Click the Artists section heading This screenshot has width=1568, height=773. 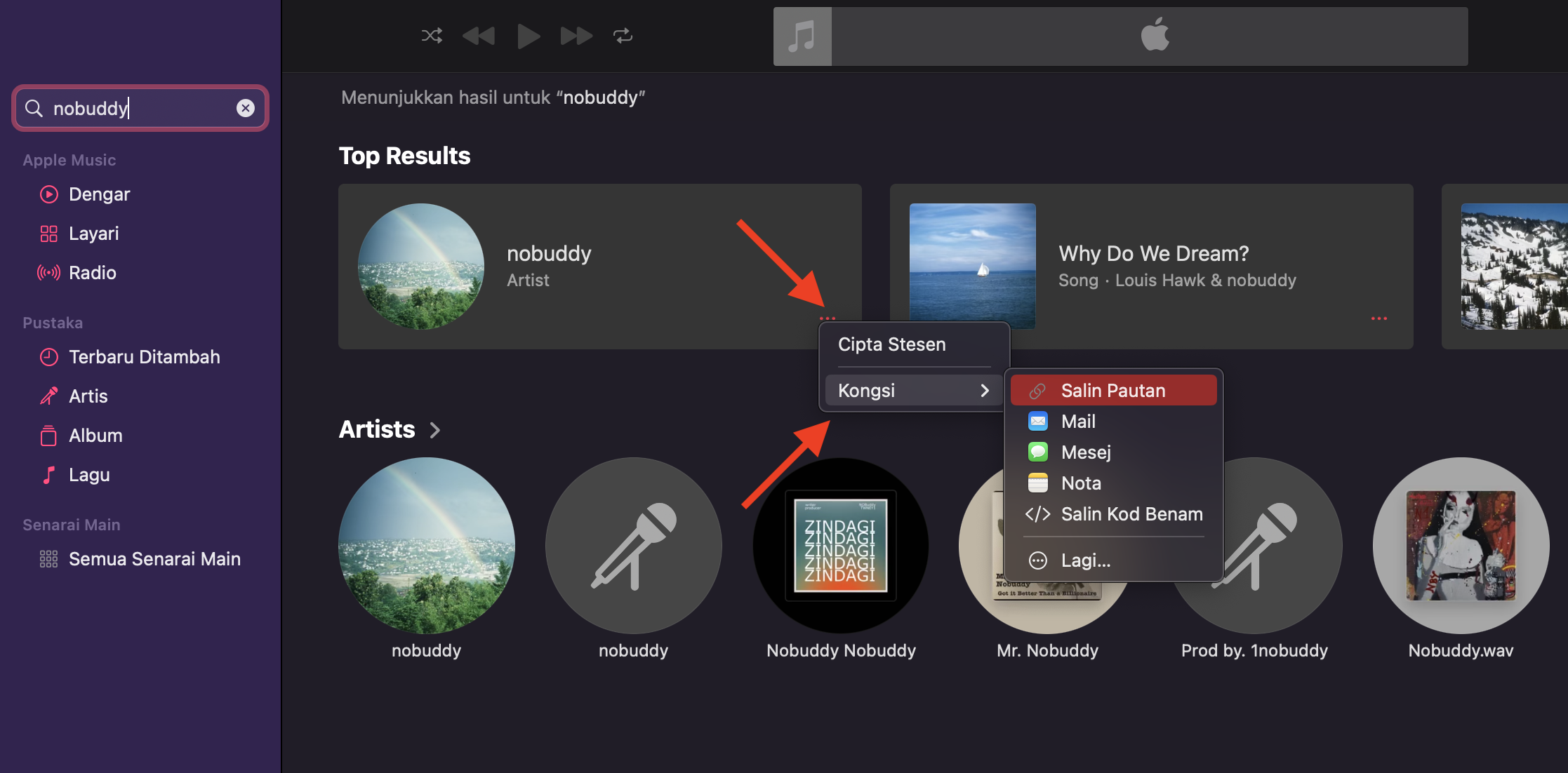[x=377, y=429]
